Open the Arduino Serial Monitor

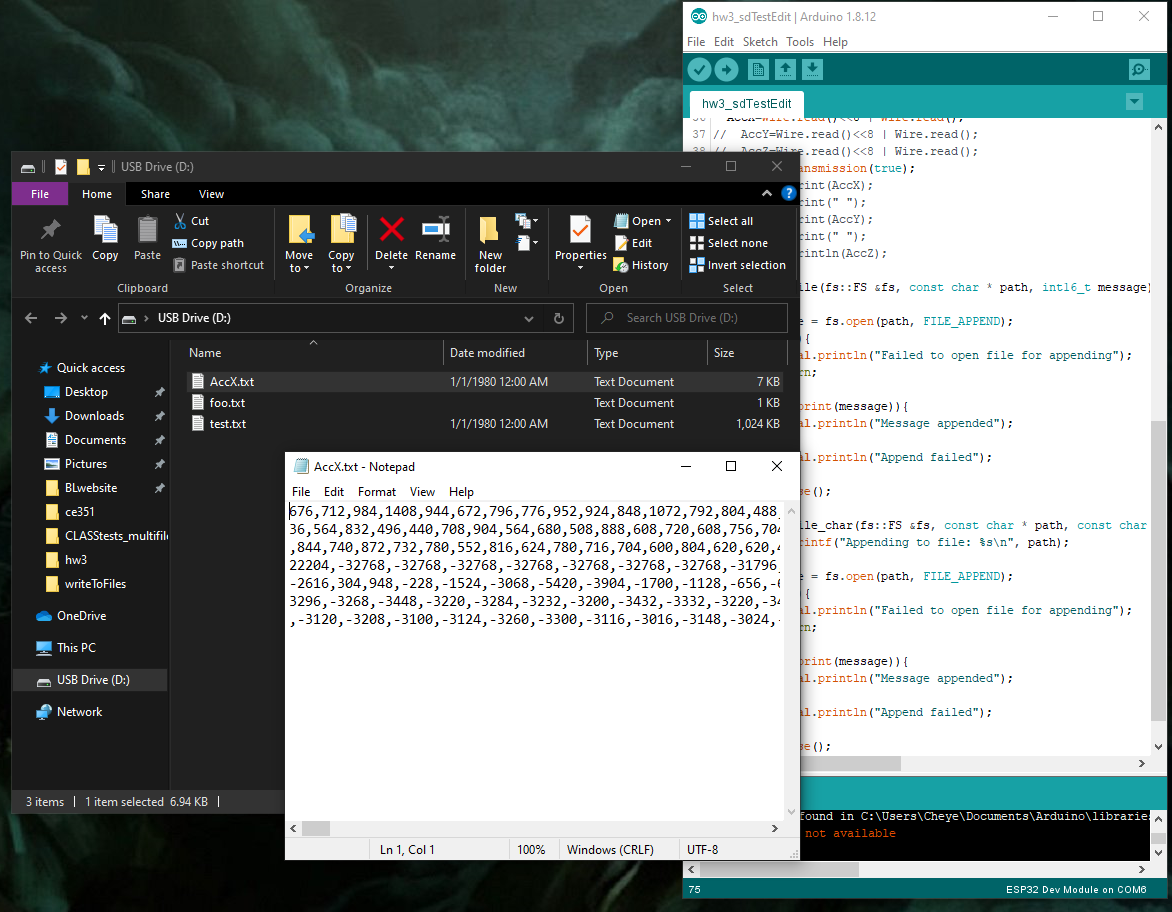1139,69
